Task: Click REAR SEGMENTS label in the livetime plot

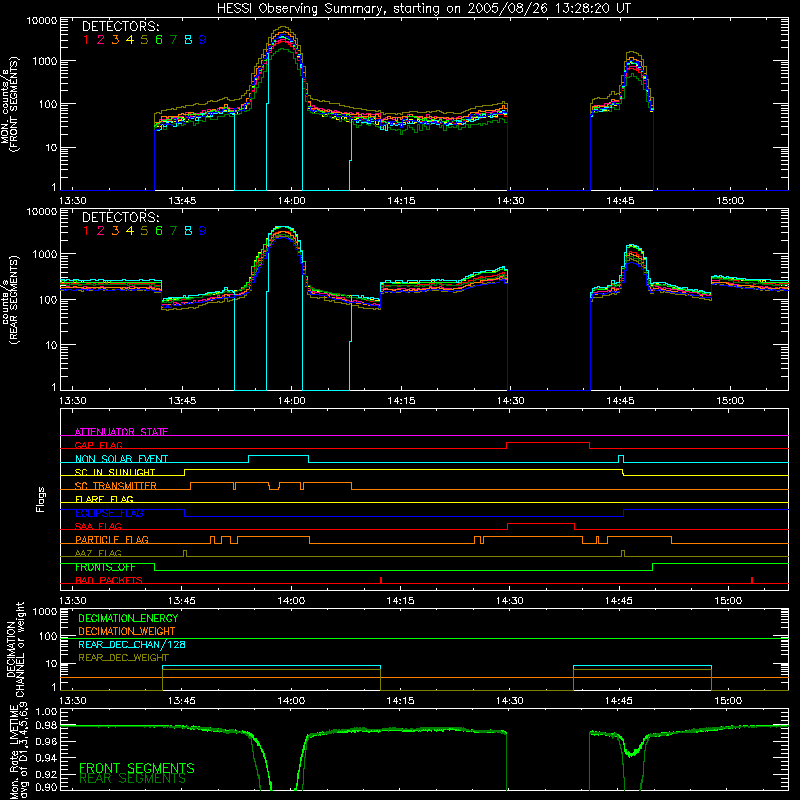Action: click(133, 779)
